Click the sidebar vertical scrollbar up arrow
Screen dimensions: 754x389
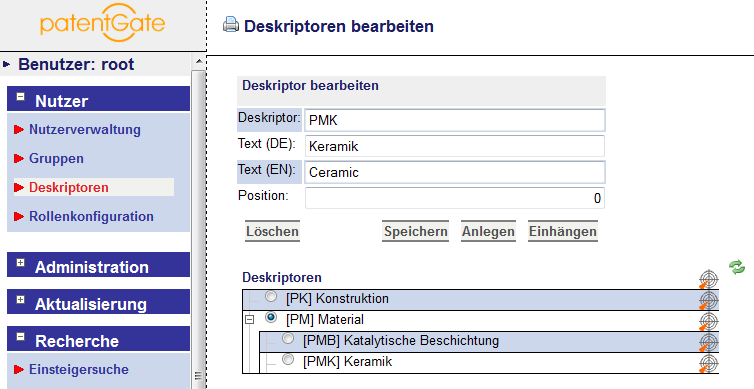click(199, 62)
